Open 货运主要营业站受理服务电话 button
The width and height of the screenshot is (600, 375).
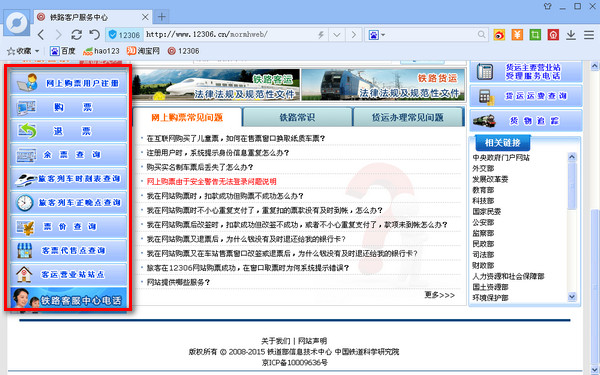pyautogui.click(x=526, y=72)
